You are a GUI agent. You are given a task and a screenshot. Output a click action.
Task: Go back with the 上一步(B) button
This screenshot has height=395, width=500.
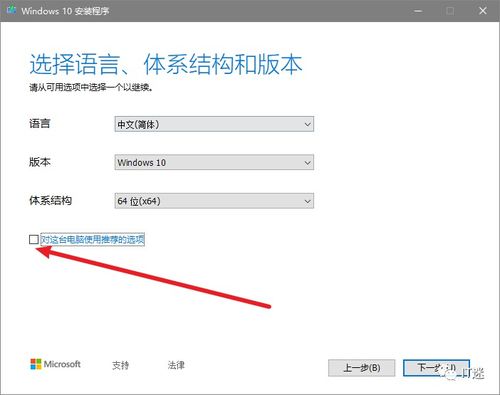tap(362, 368)
